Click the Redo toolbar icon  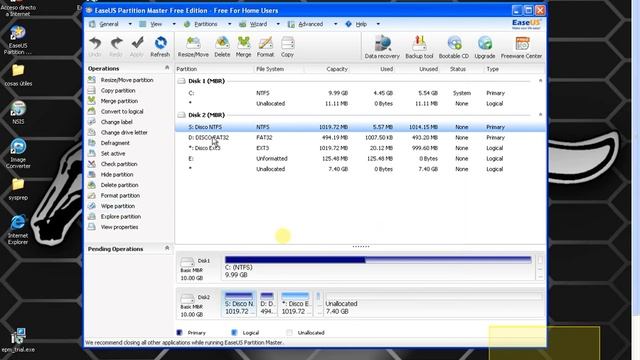116,47
